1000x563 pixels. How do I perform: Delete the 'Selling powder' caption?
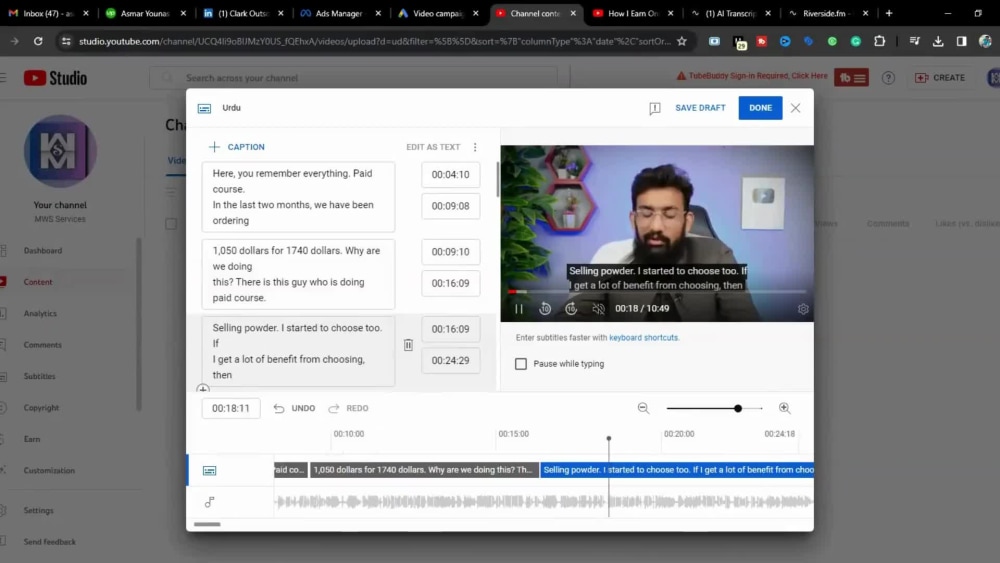[x=408, y=345]
